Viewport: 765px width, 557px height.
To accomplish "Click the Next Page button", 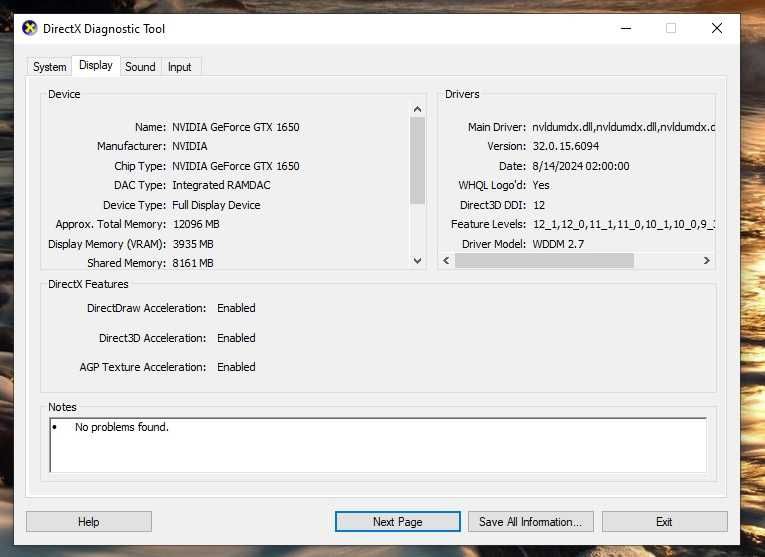I will 398,521.
